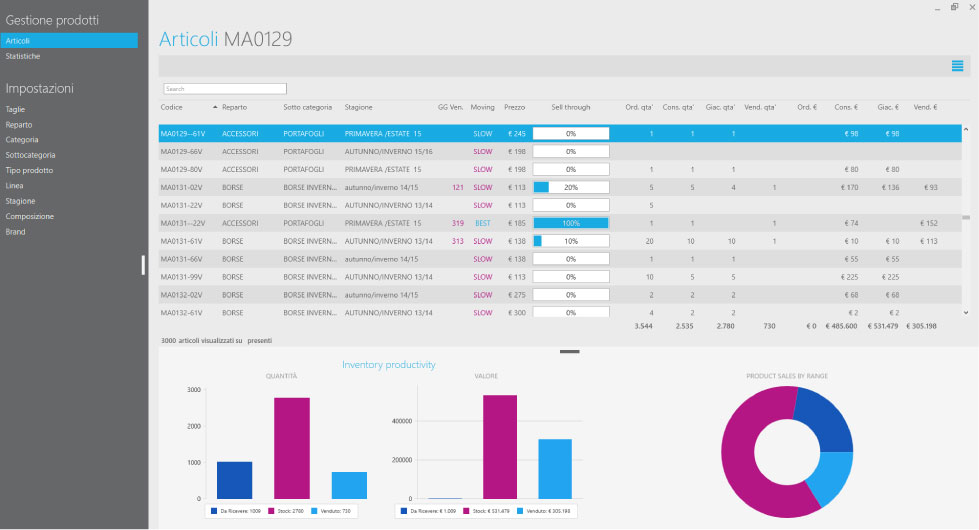
Task: Select Da Ricevere legend square in Quantità chart
Action: (x=214, y=511)
